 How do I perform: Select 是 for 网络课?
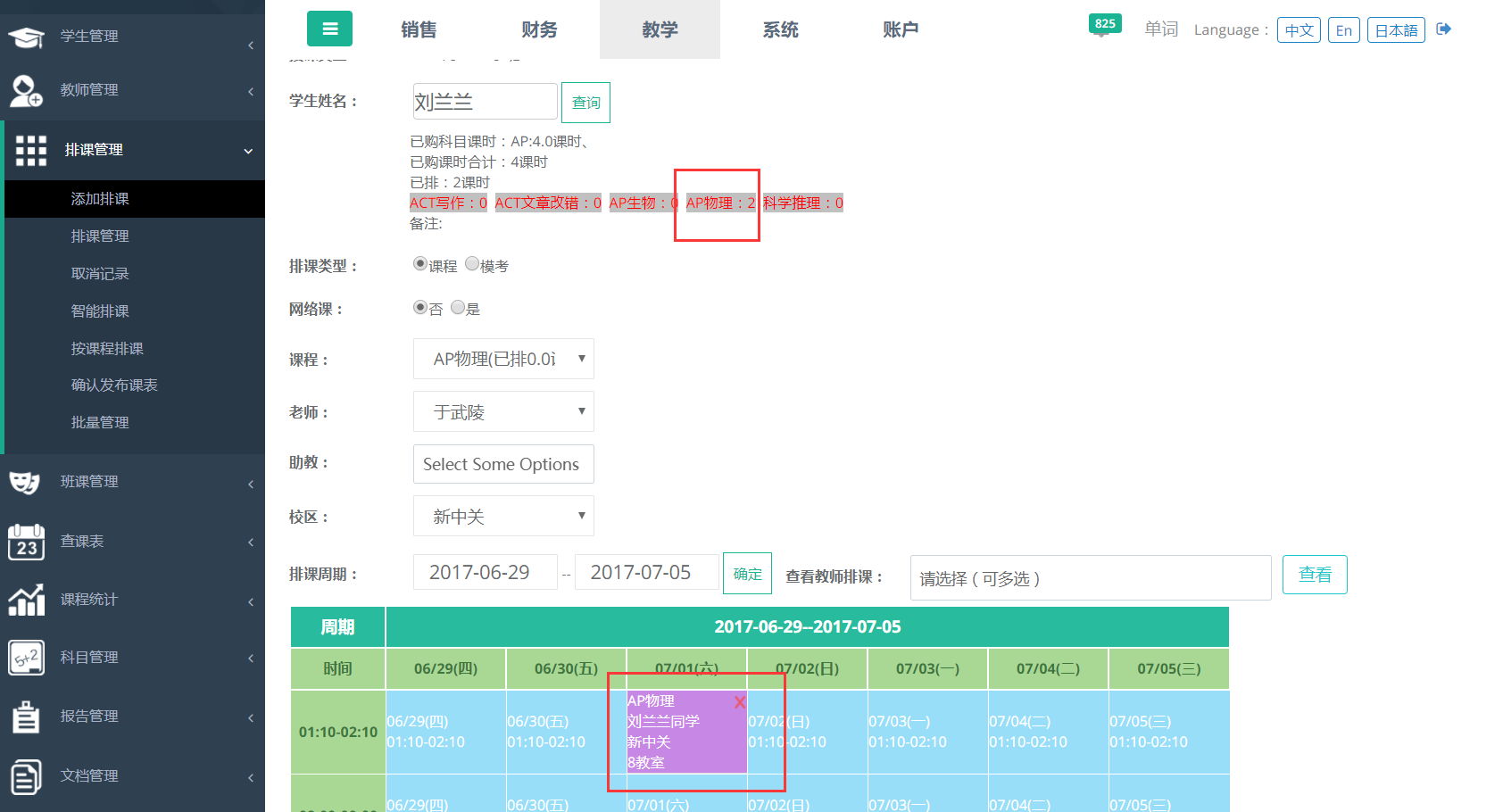click(458, 307)
